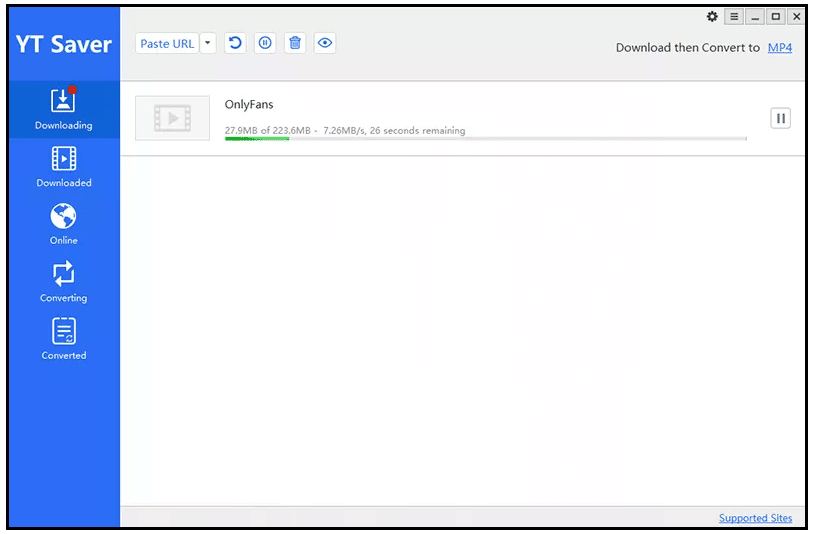Open settings gear in title bar
The image size is (816, 534).
[712, 17]
